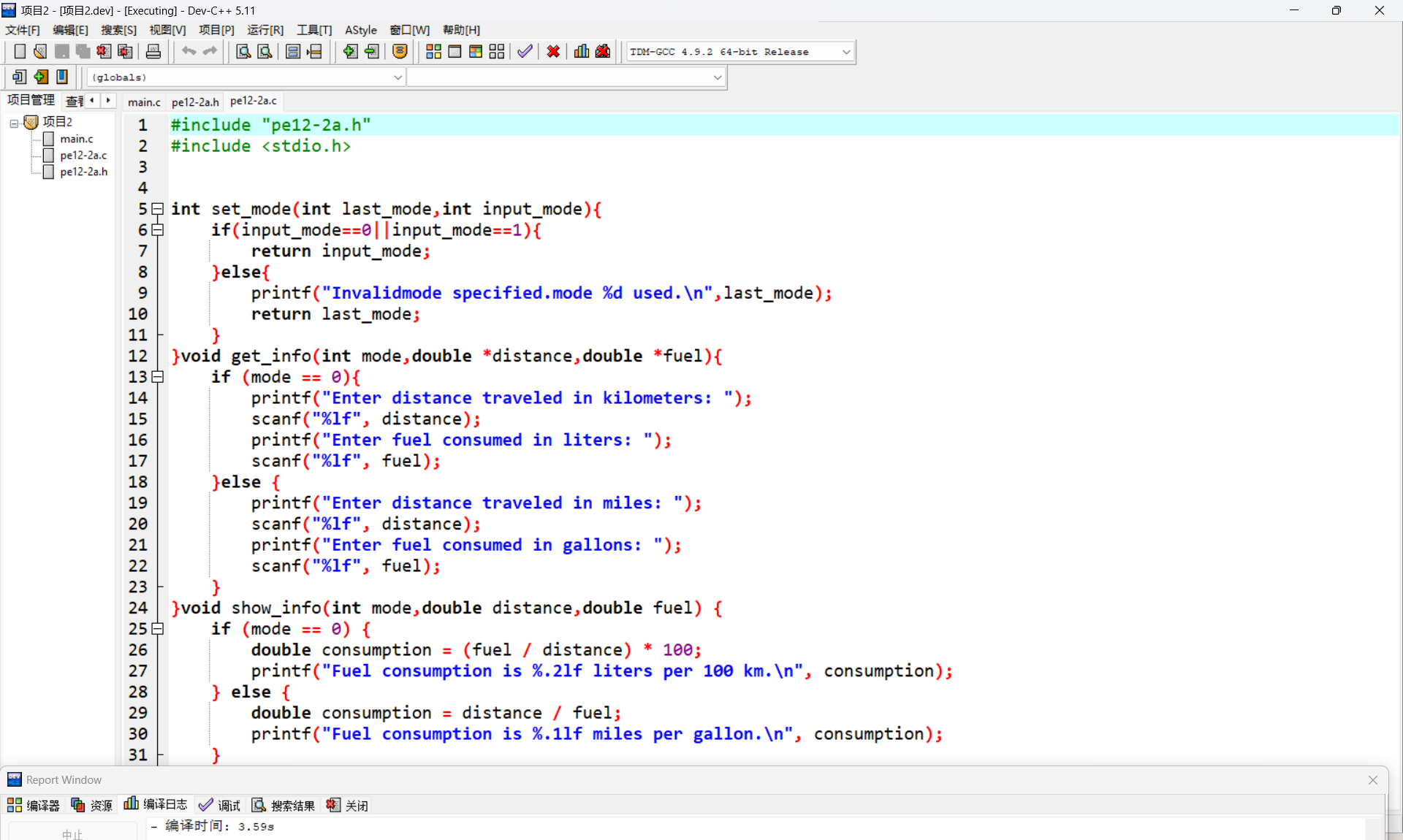Open the 编译日志 report tab
1403x840 pixels.
pyautogui.click(x=156, y=804)
